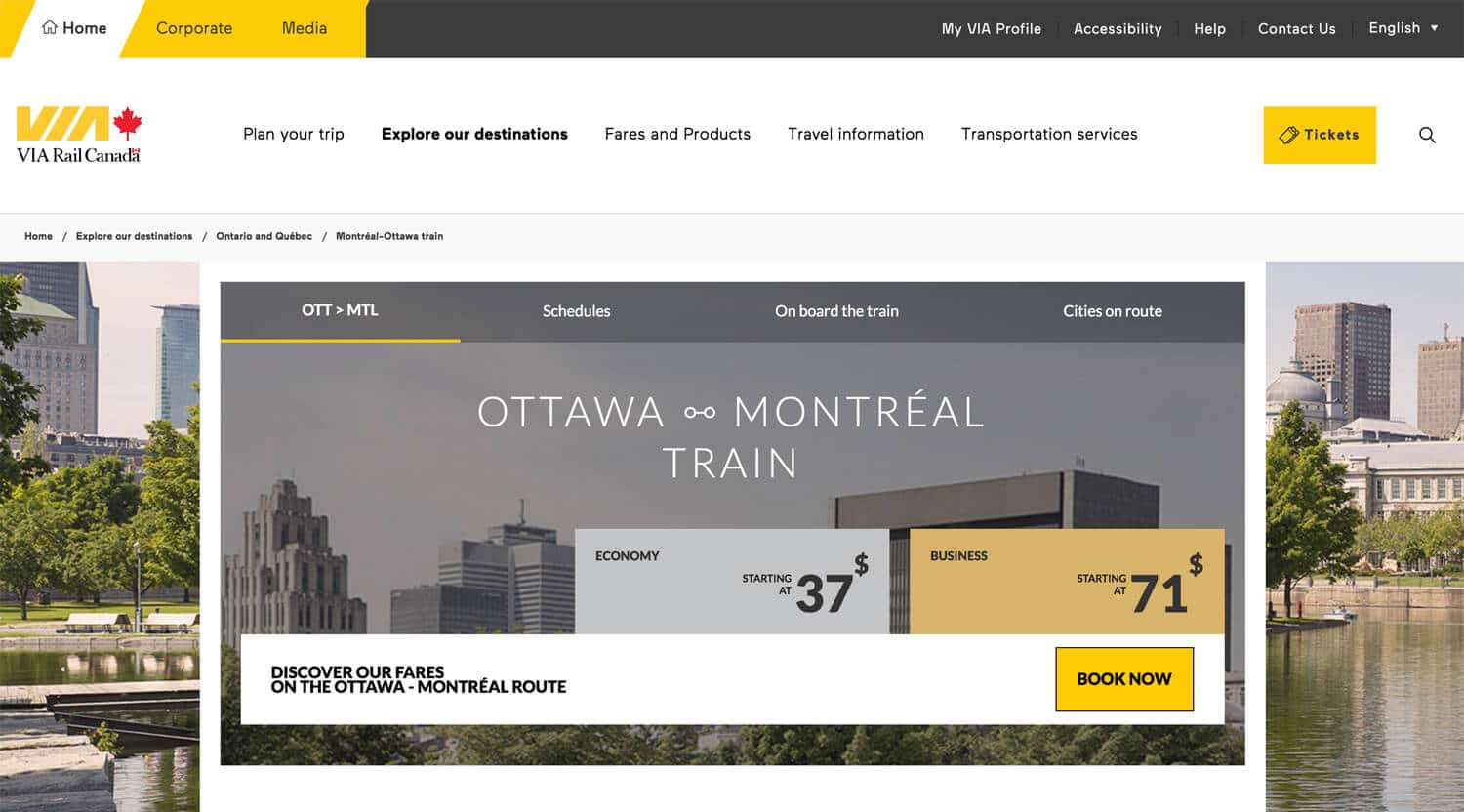Screen dimensions: 1464x812
Task: Click the BOOK NOW button
Action: coord(1124,679)
